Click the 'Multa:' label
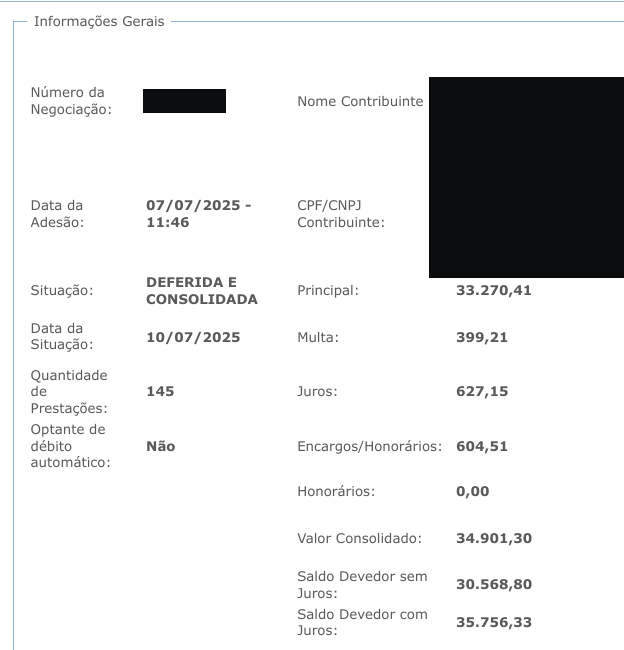Viewport: 624px width, 650px height. click(x=318, y=337)
